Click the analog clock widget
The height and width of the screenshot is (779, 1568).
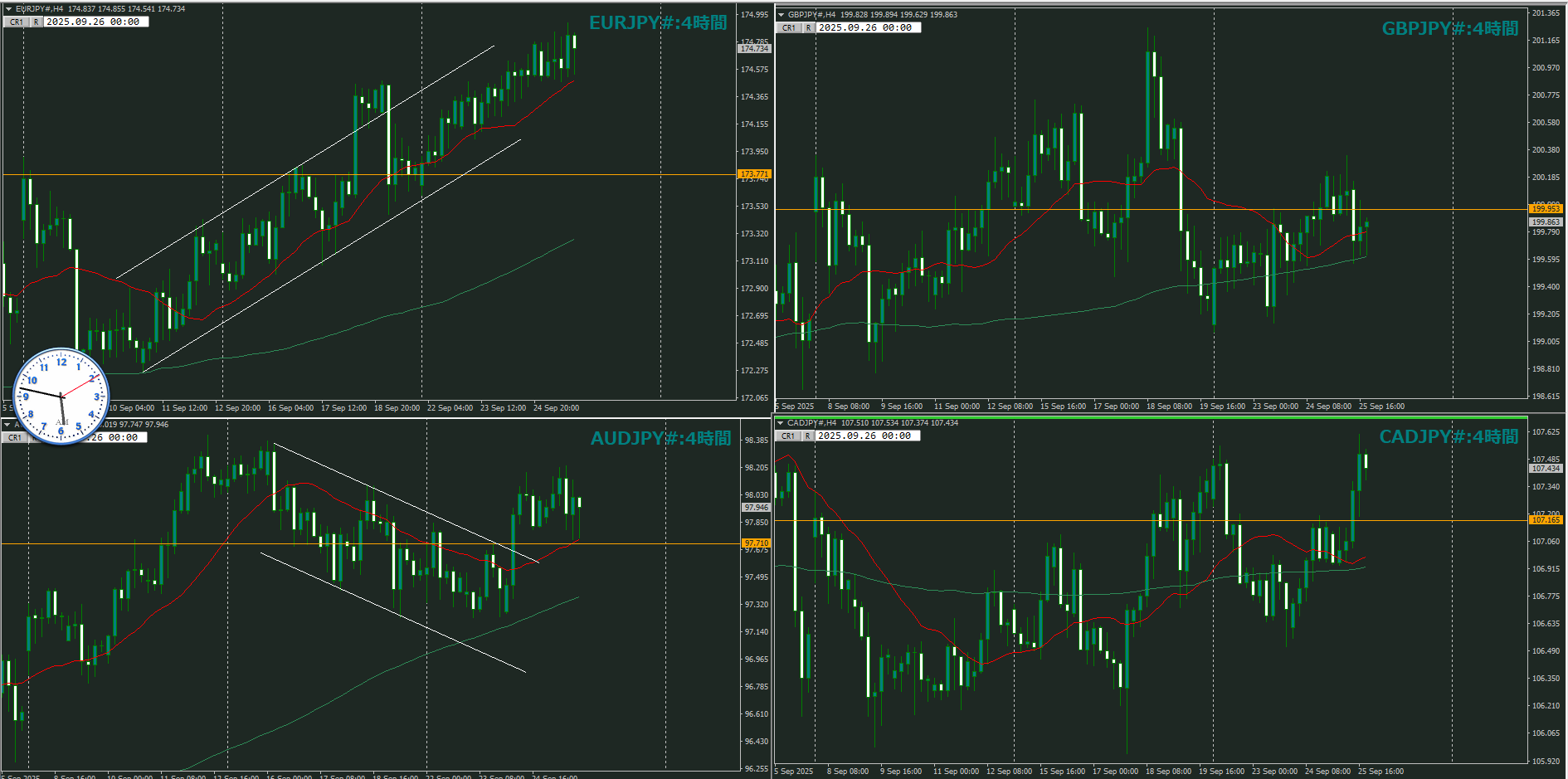point(61,397)
